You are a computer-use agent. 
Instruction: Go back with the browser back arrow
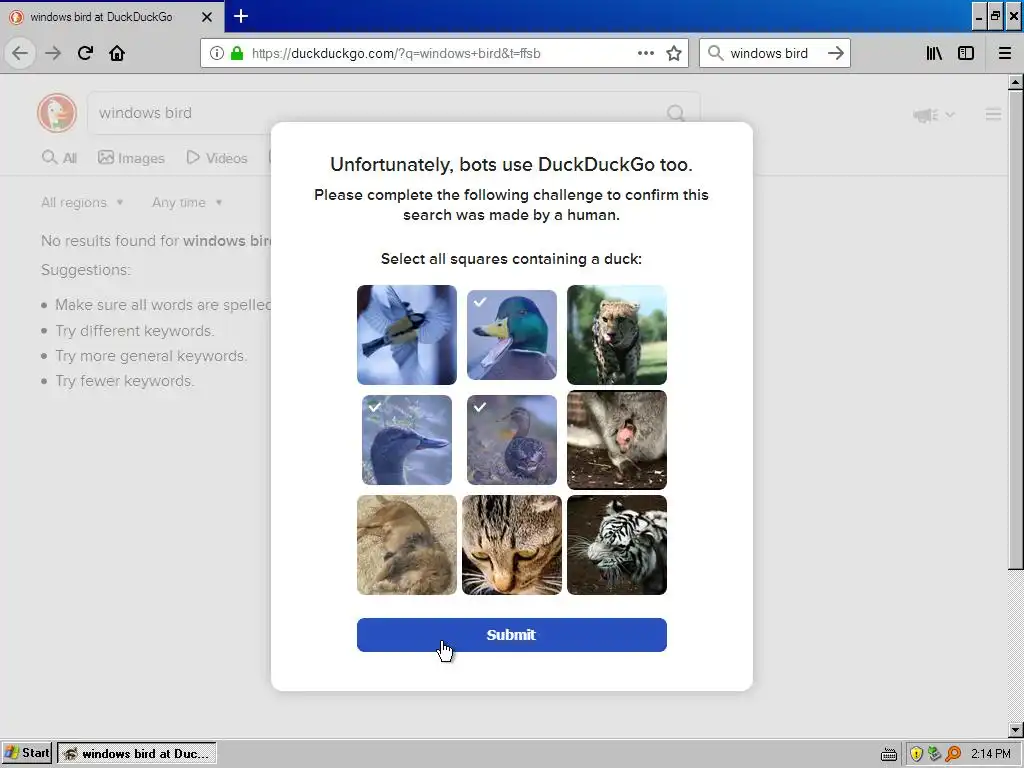click(20, 54)
